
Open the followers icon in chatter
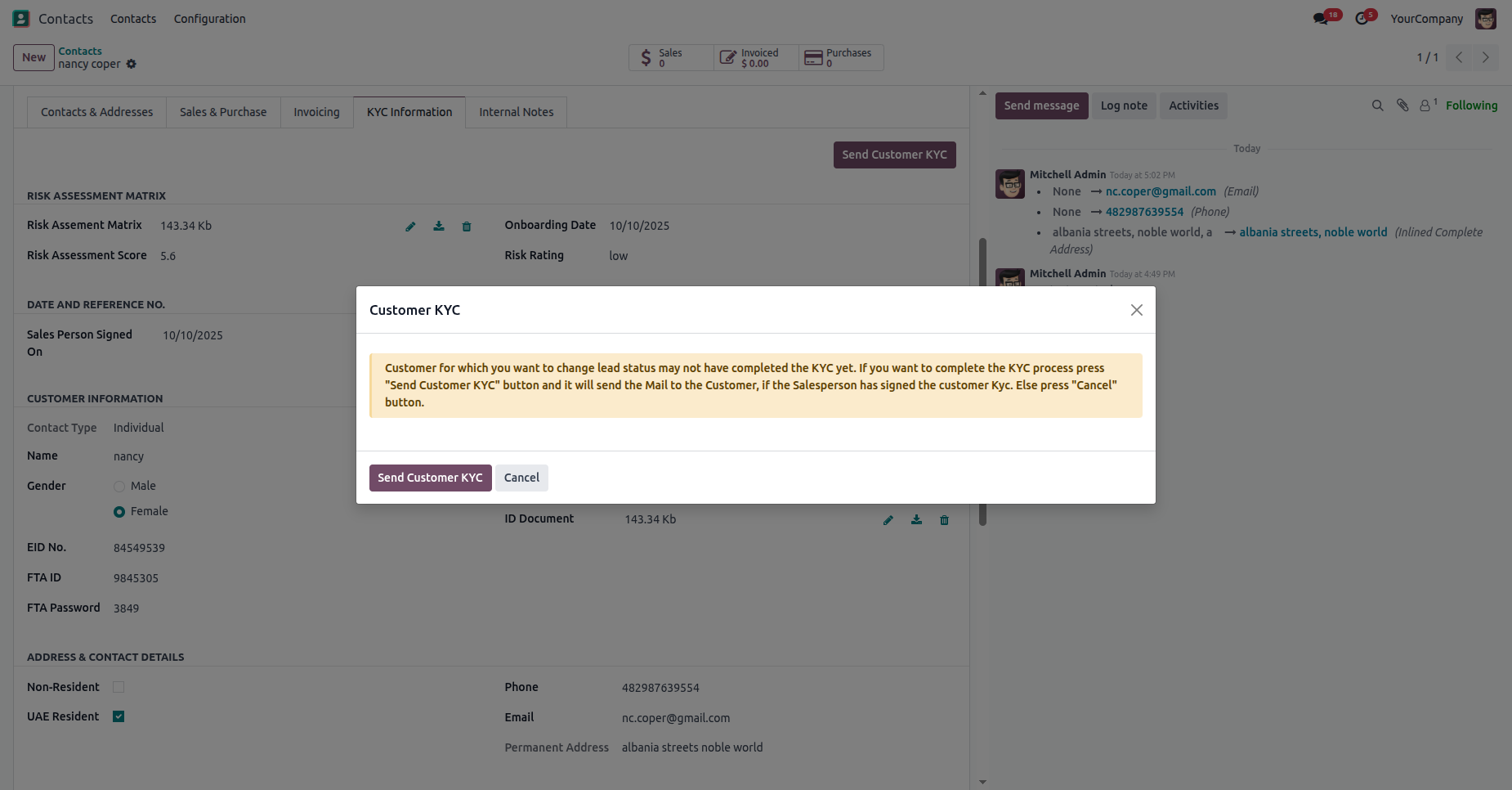pyautogui.click(x=1427, y=105)
